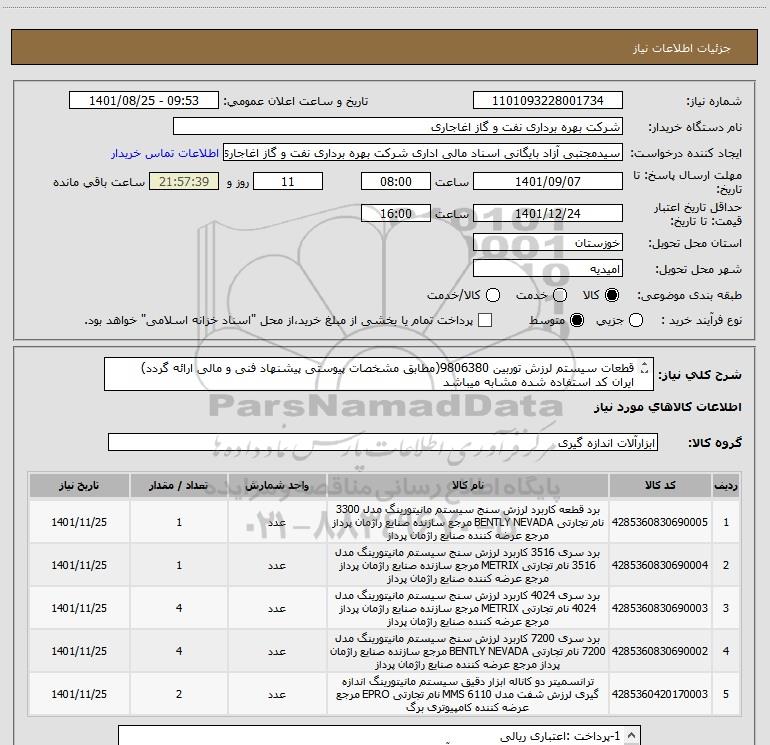
Task: Choose the متوسط purchase type
Action: click(577, 320)
